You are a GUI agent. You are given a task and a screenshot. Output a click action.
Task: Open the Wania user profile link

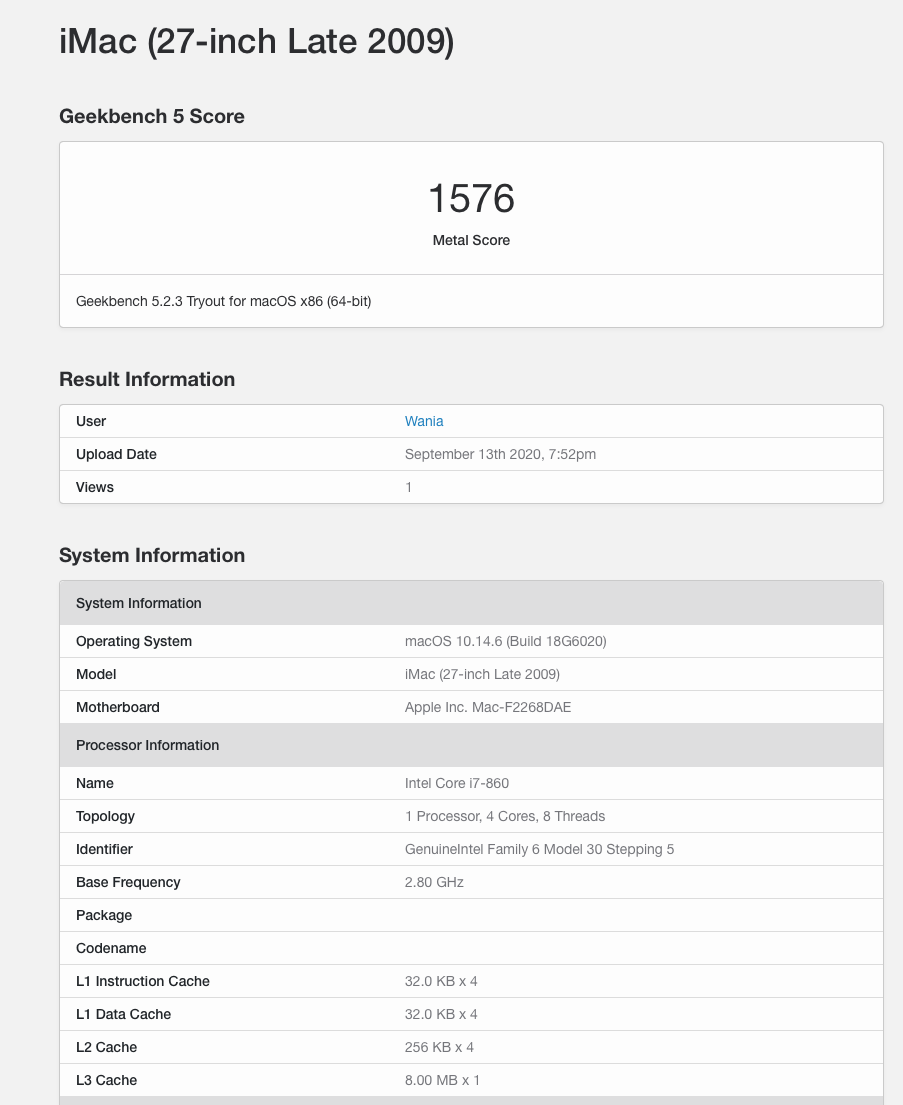(x=424, y=421)
